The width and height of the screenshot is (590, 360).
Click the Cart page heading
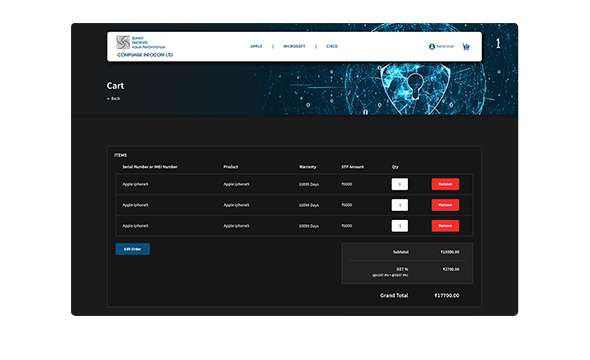point(115,86)
